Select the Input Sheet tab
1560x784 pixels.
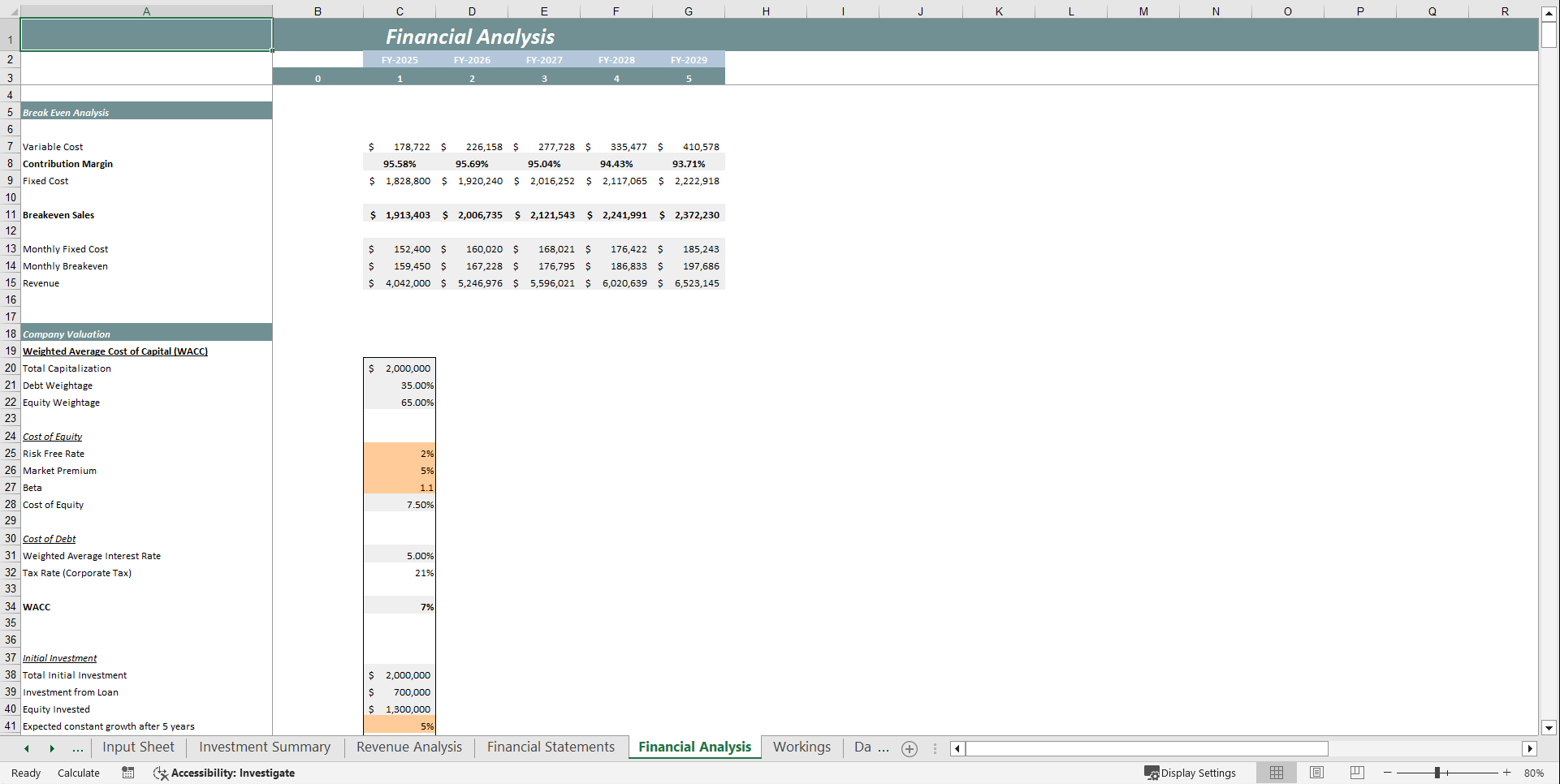pos(138,747)
